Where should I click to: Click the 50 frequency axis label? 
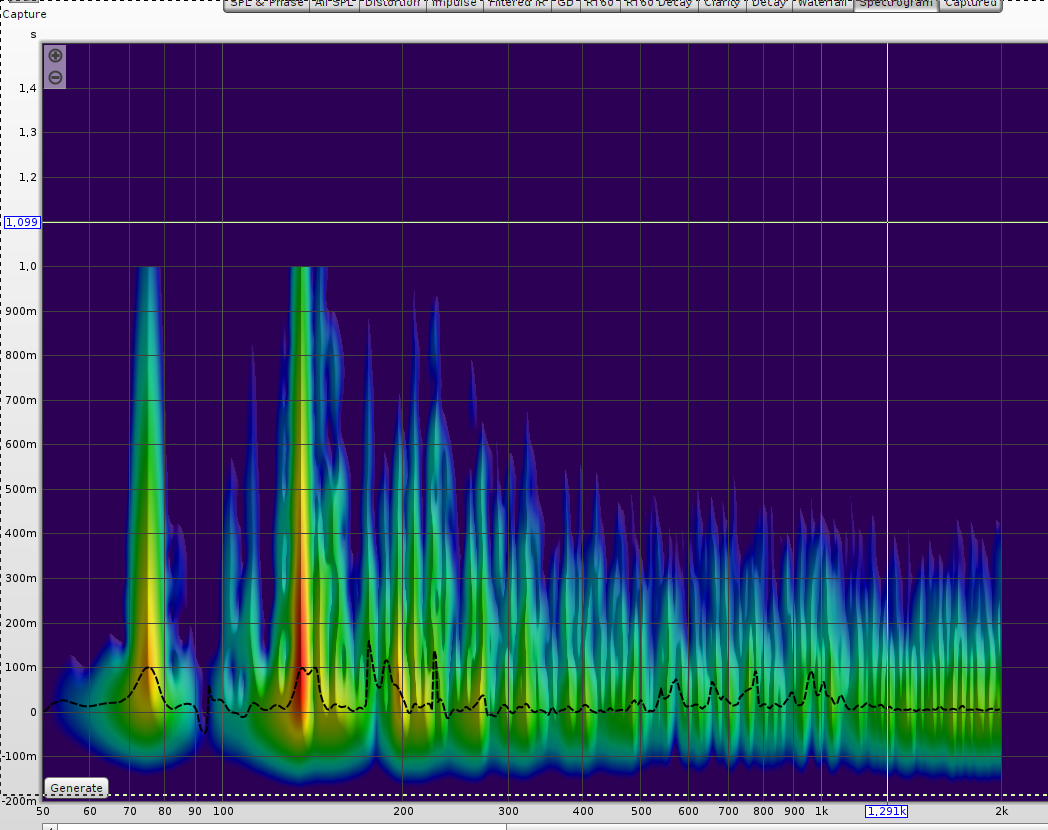pos(43,811)
